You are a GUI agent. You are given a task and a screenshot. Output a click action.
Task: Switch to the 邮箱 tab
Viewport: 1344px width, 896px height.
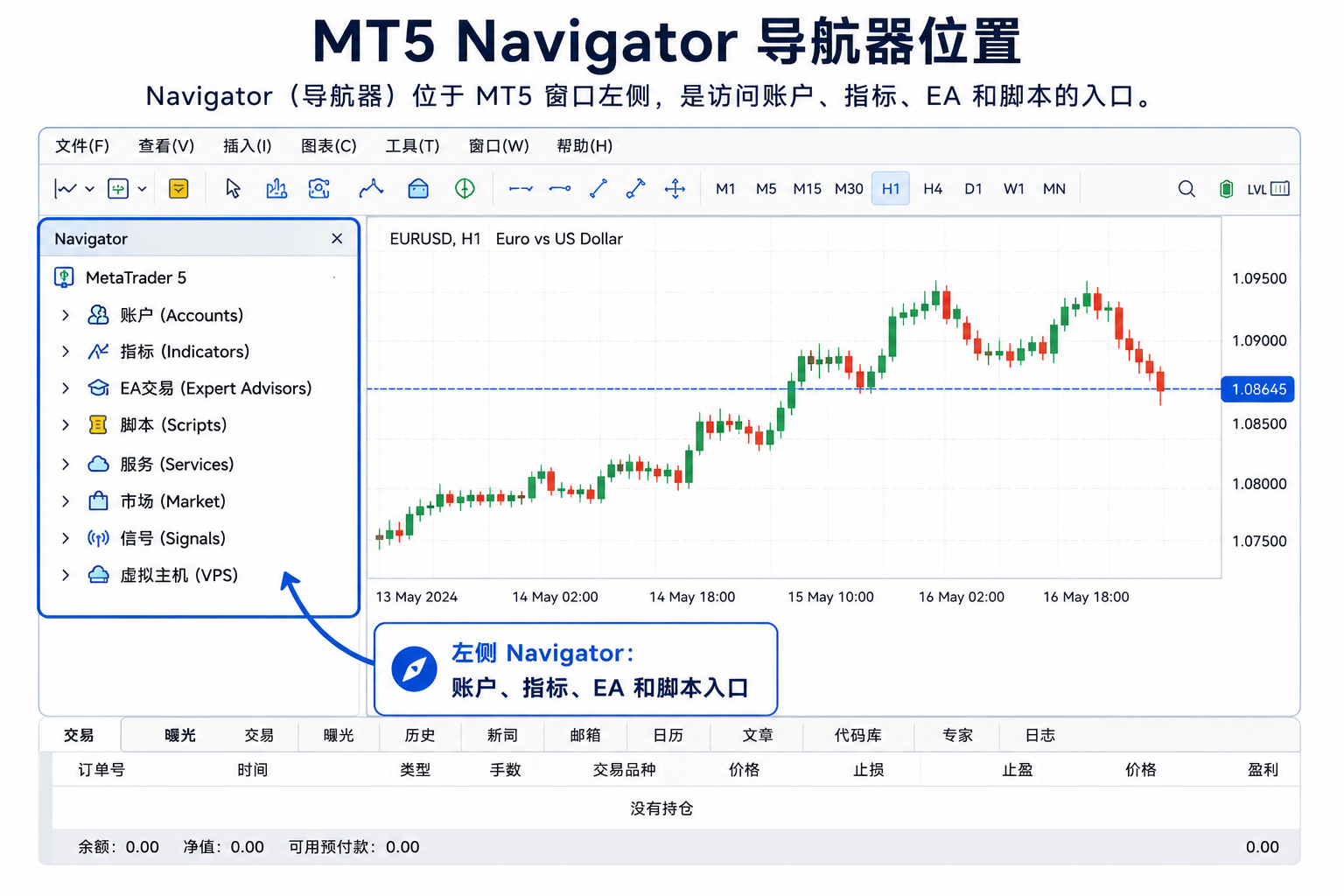pos(584,736)
